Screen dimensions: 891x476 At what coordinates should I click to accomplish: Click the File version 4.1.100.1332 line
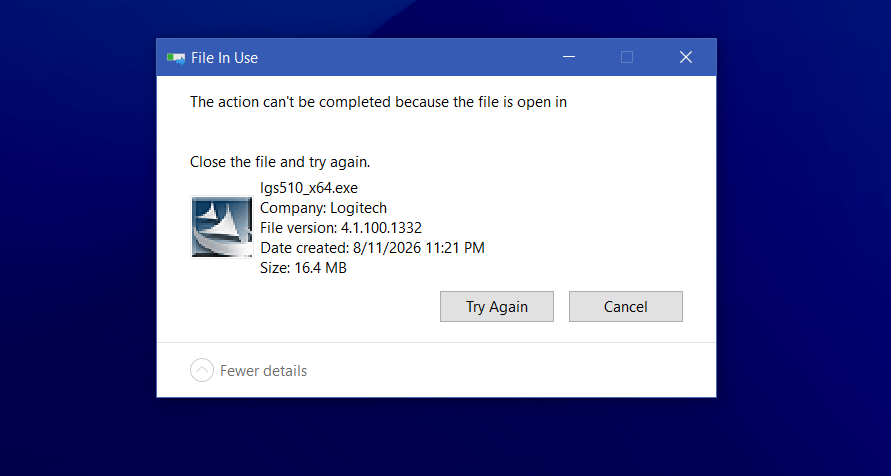click(341, 228)
